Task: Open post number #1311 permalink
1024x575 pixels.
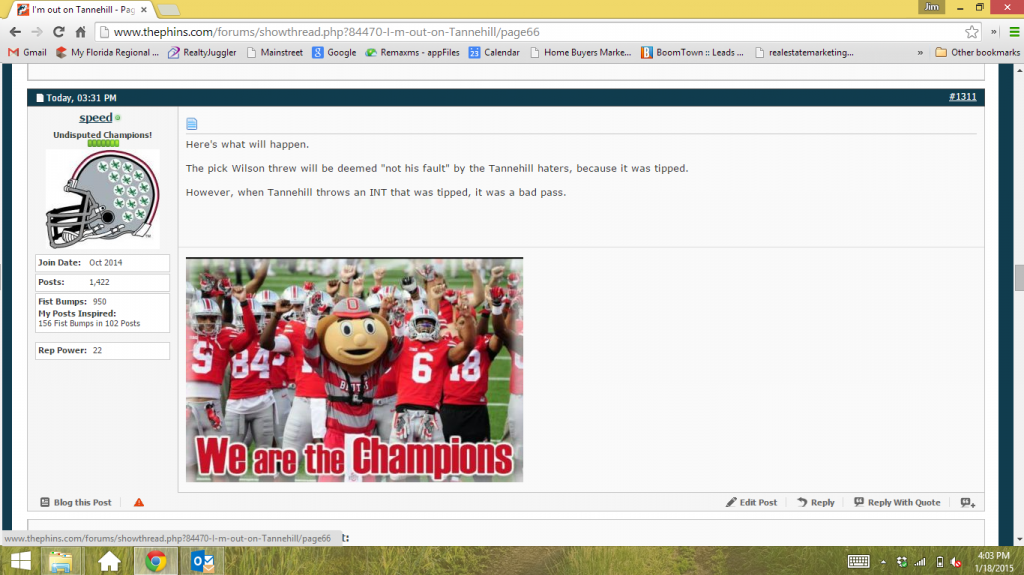Action: 963,97
